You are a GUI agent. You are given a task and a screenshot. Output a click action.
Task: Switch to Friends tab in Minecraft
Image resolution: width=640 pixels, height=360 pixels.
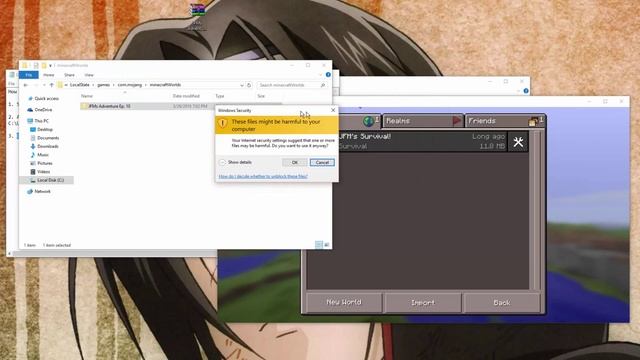(x=504, y=121)
